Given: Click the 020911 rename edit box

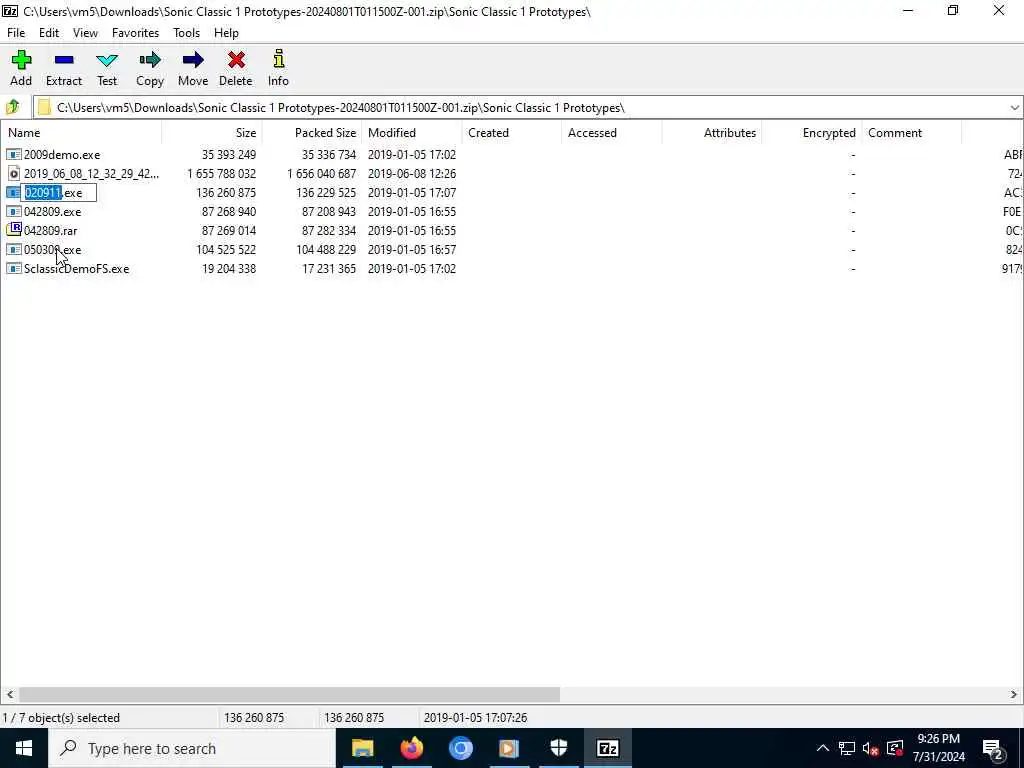Looking at the screenshot, I should (59, 193).
